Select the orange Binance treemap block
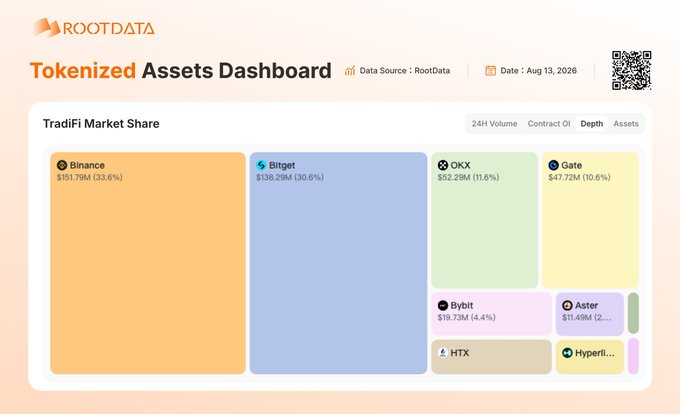Image resolution: width=680 pixels, height=414 pixels. [x=148, y=263]
